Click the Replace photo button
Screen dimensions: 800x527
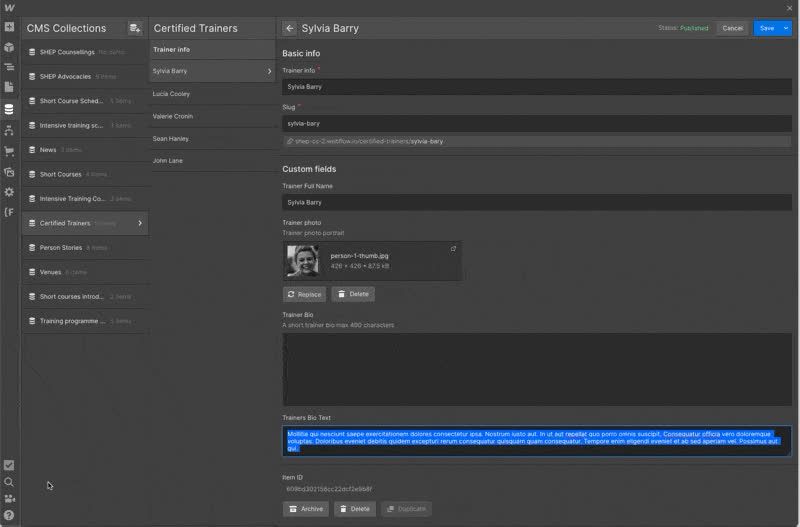(x=304, y=294)
